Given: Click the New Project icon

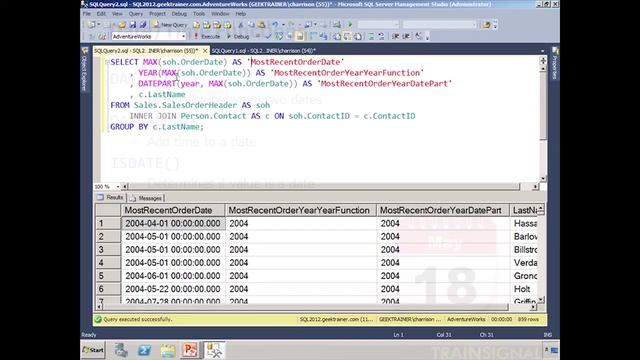Looking at the screenshot, I should [x=91, y=25].
